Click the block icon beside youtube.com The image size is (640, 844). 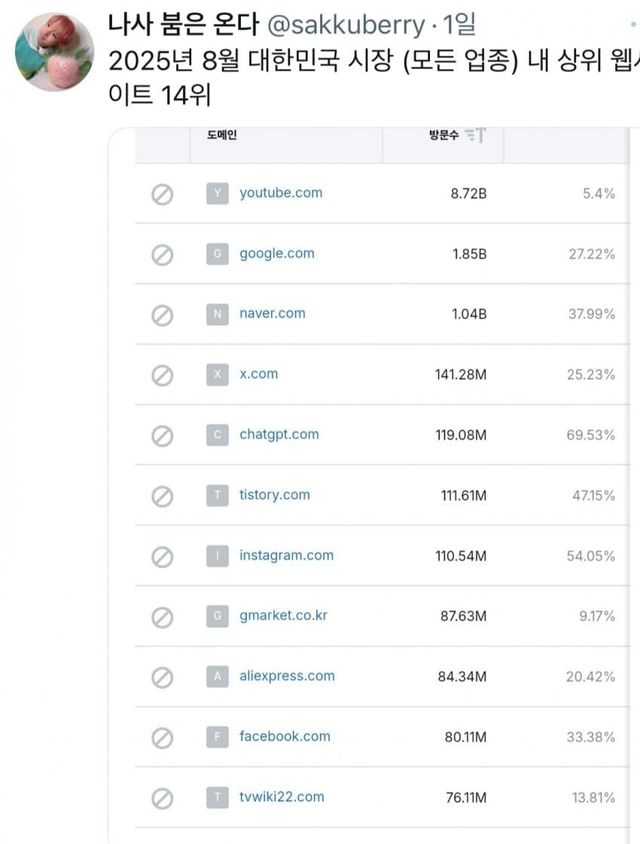(162, 194)
